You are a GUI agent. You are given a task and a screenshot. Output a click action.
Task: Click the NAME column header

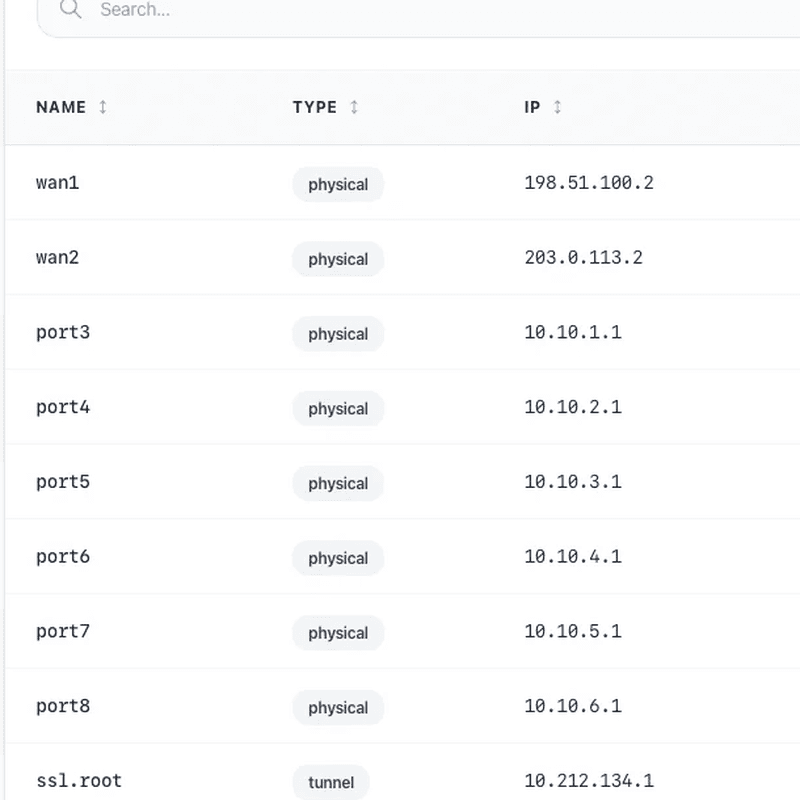pos(60,106)
